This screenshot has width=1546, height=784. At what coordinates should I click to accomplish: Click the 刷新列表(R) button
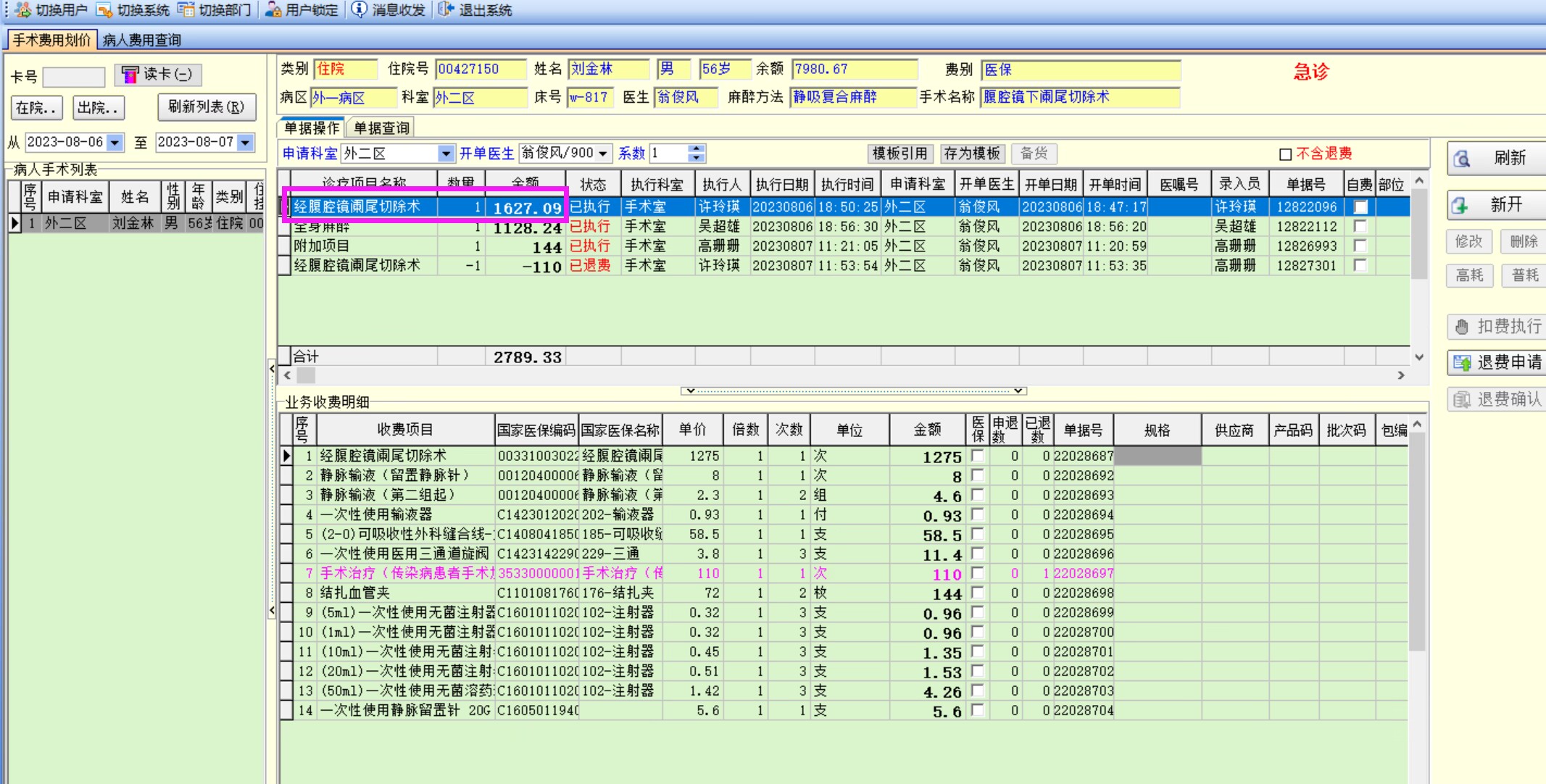tap(206, 107)
